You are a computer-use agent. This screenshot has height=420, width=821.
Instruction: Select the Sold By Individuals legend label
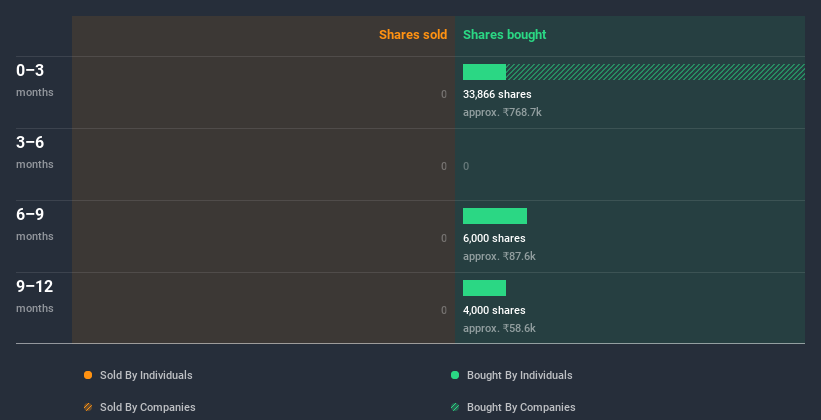point(146,375)
